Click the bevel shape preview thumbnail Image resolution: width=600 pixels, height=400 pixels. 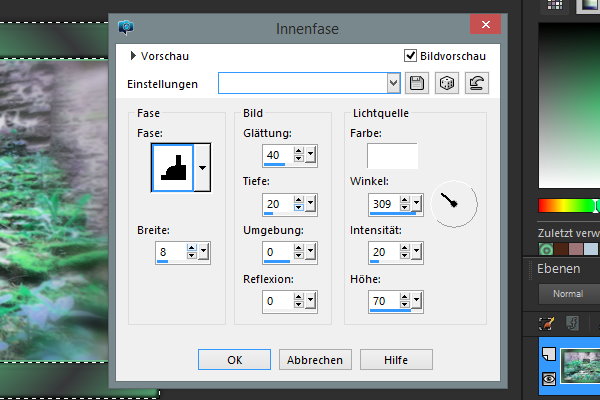point(172,167)
